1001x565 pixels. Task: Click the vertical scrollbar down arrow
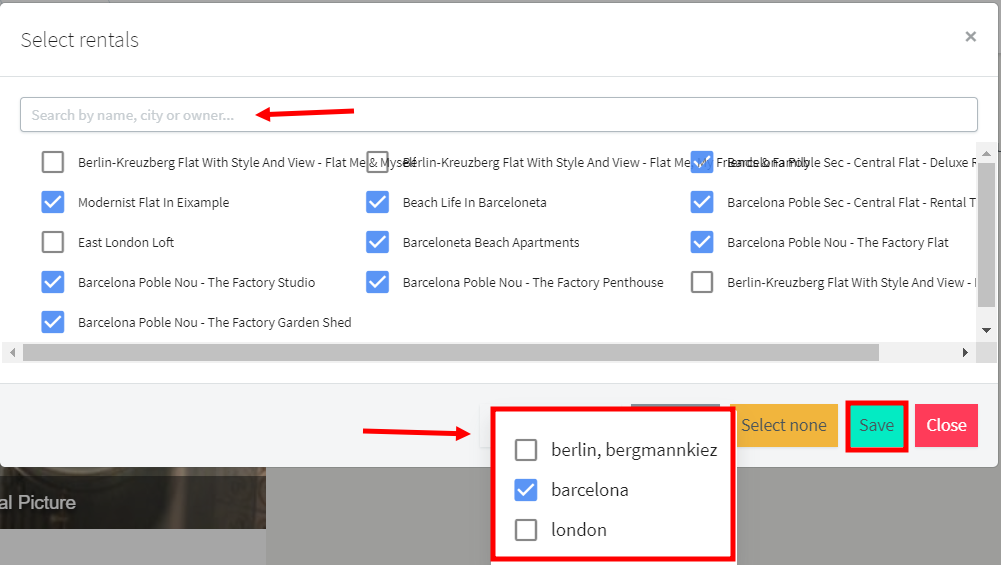(986, 329)
